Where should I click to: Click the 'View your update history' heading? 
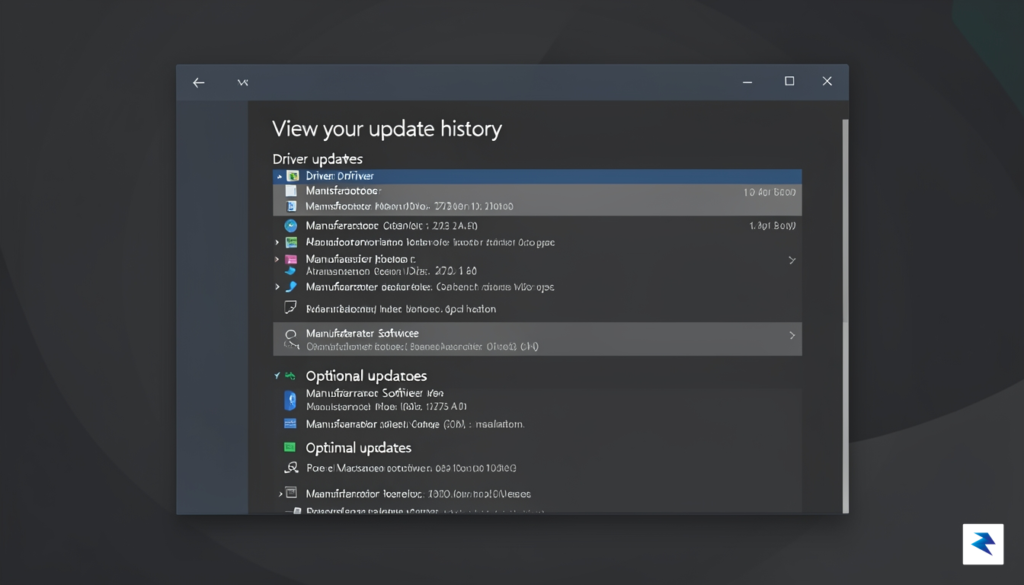click(x=387, y=129)
